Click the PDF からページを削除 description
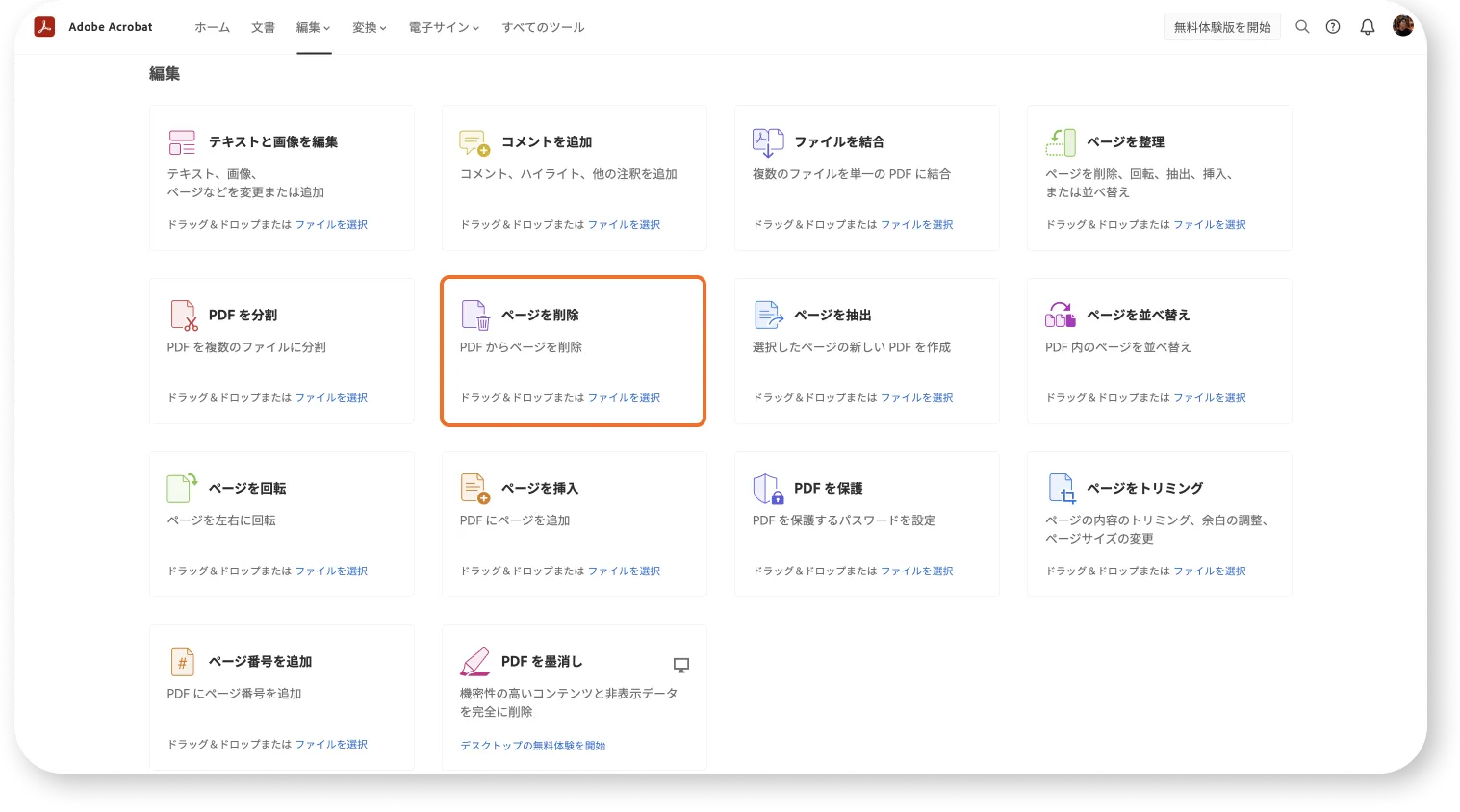This screenshot has height=812, width=1460. point(521,347)
